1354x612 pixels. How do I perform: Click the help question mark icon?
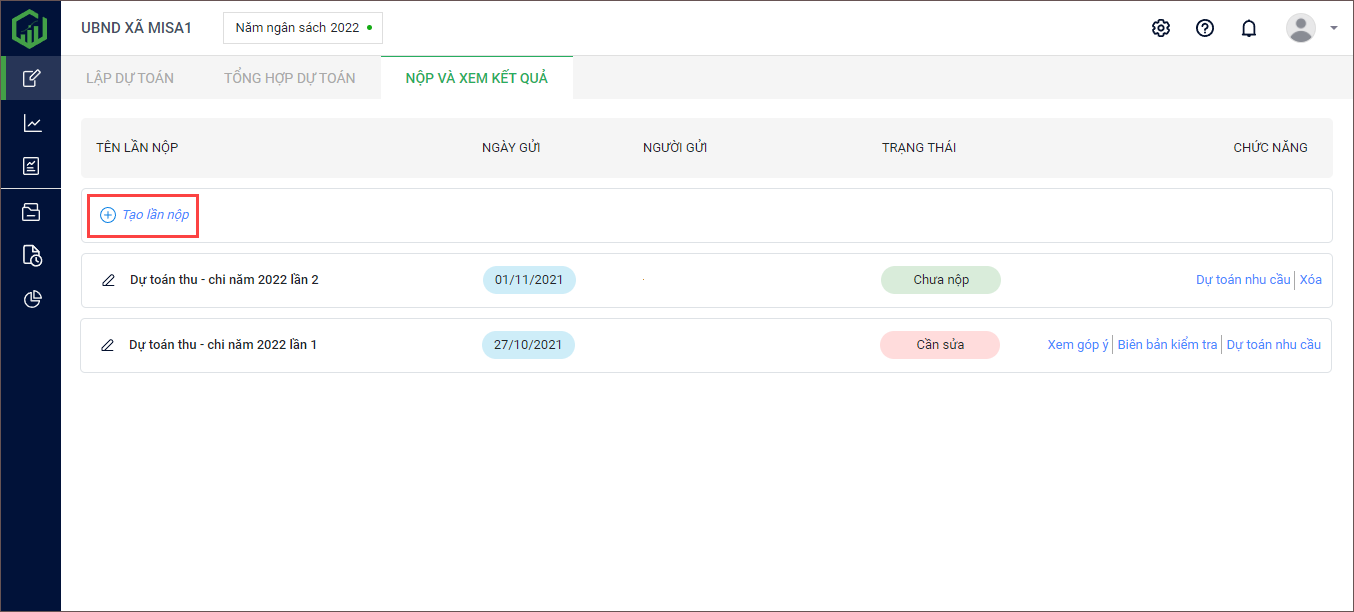tap(1205, 28)
